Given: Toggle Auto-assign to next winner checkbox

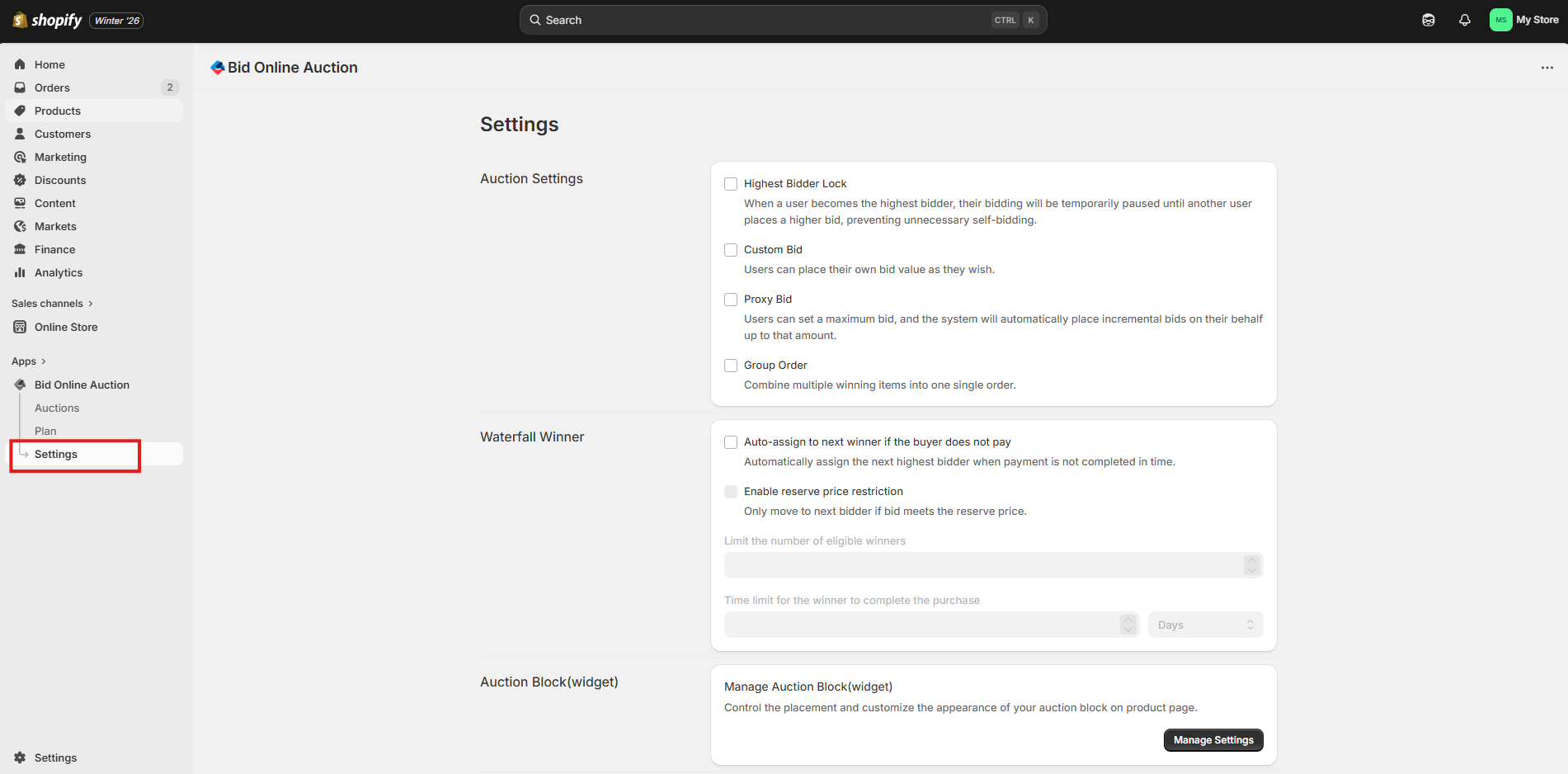Looking at the screenshot, I should 731,442.
